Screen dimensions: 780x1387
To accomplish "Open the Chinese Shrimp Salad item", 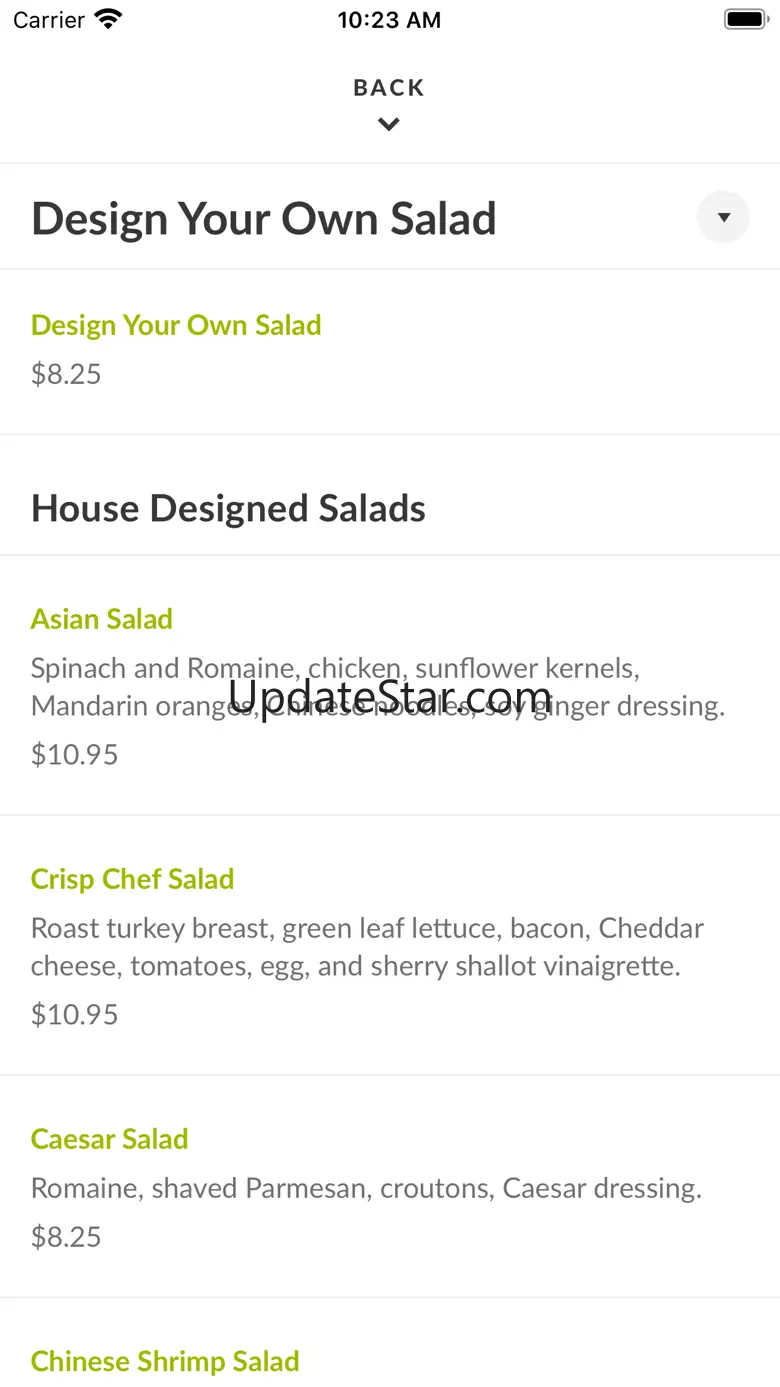I will (165, 1361).
